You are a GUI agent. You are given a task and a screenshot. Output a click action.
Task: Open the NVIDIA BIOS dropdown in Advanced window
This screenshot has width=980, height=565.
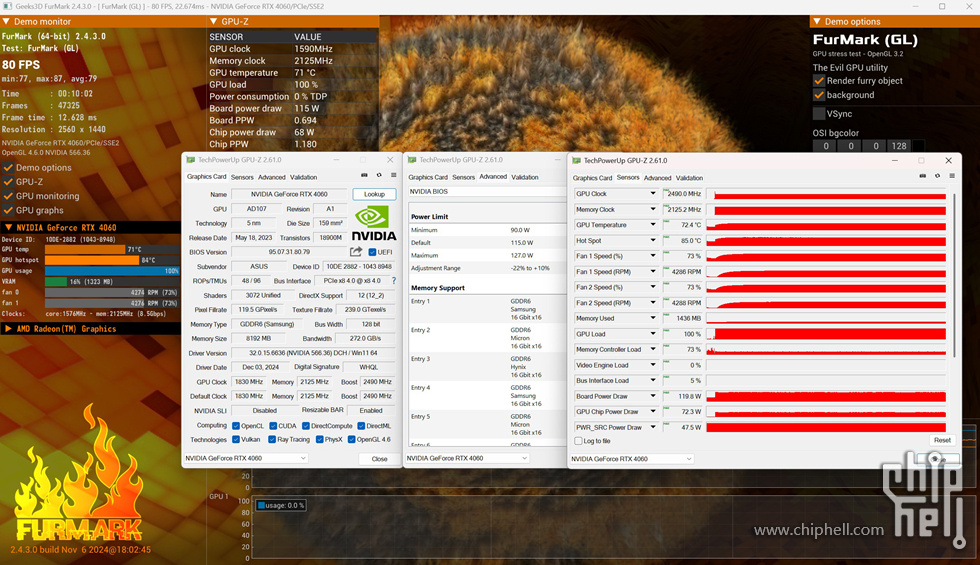click(487, 191)
